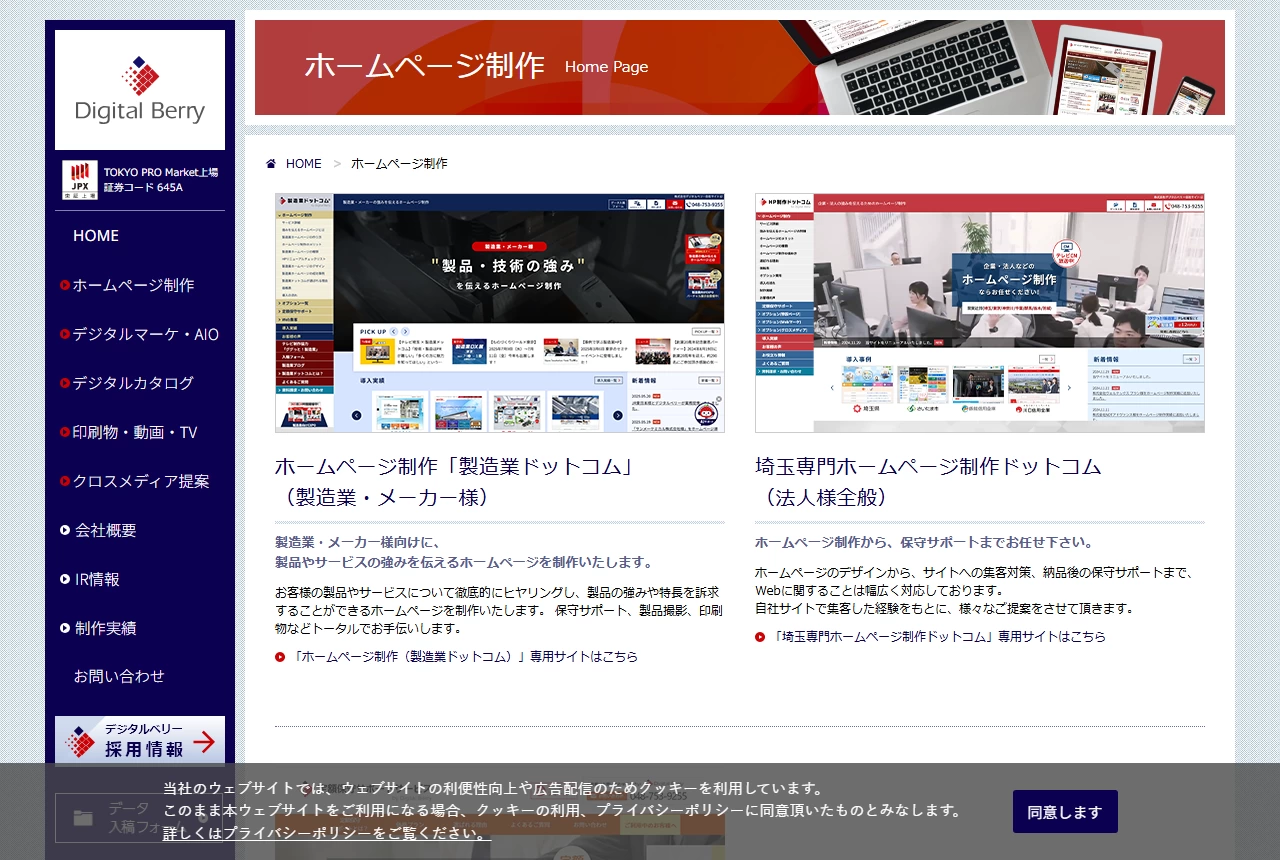The height and width of the screenshot is (860, 1280).
Task: Select デジタルマーケ・AIO menu item
Action: click(145, 334)
